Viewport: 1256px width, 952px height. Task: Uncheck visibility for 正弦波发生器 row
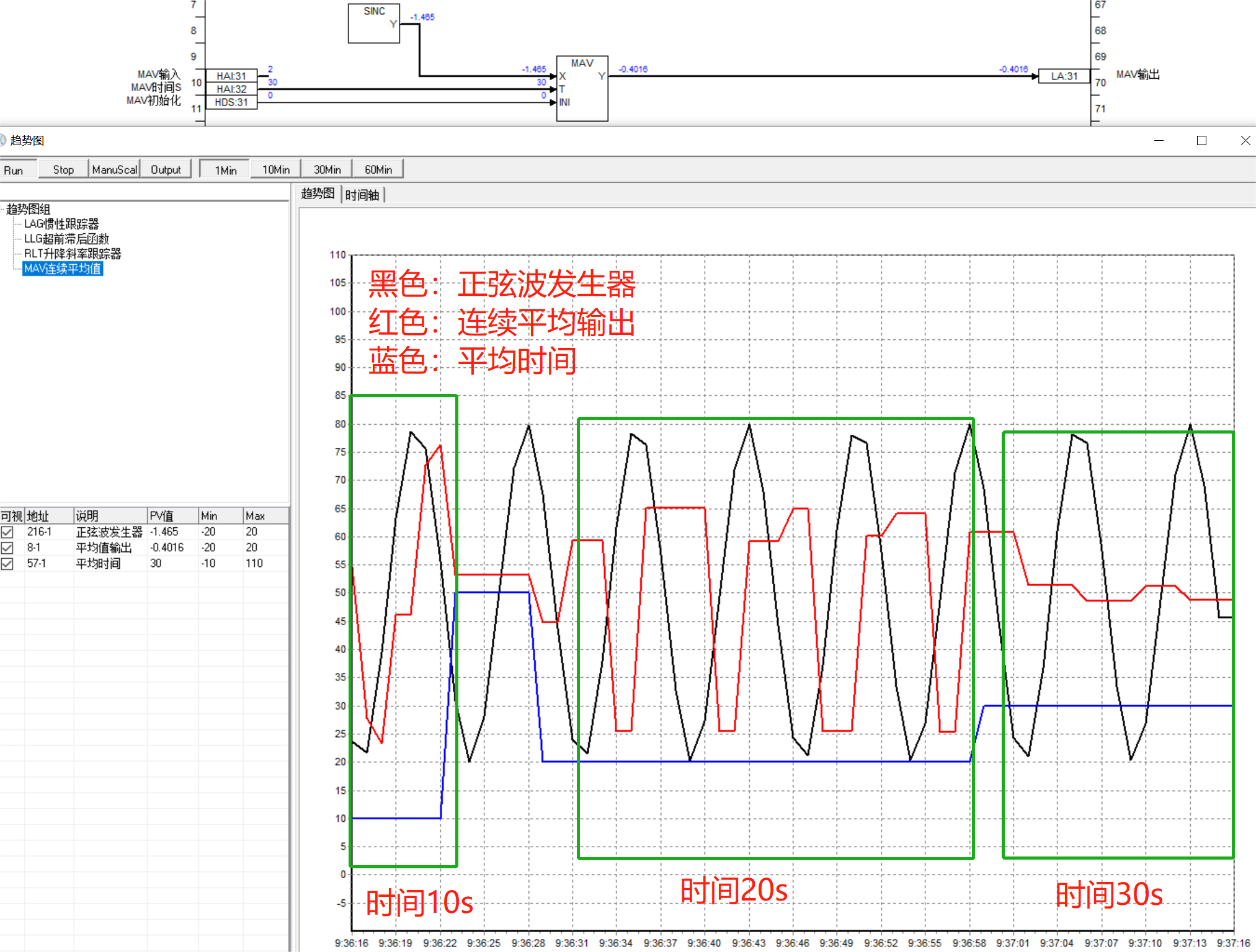7,532
